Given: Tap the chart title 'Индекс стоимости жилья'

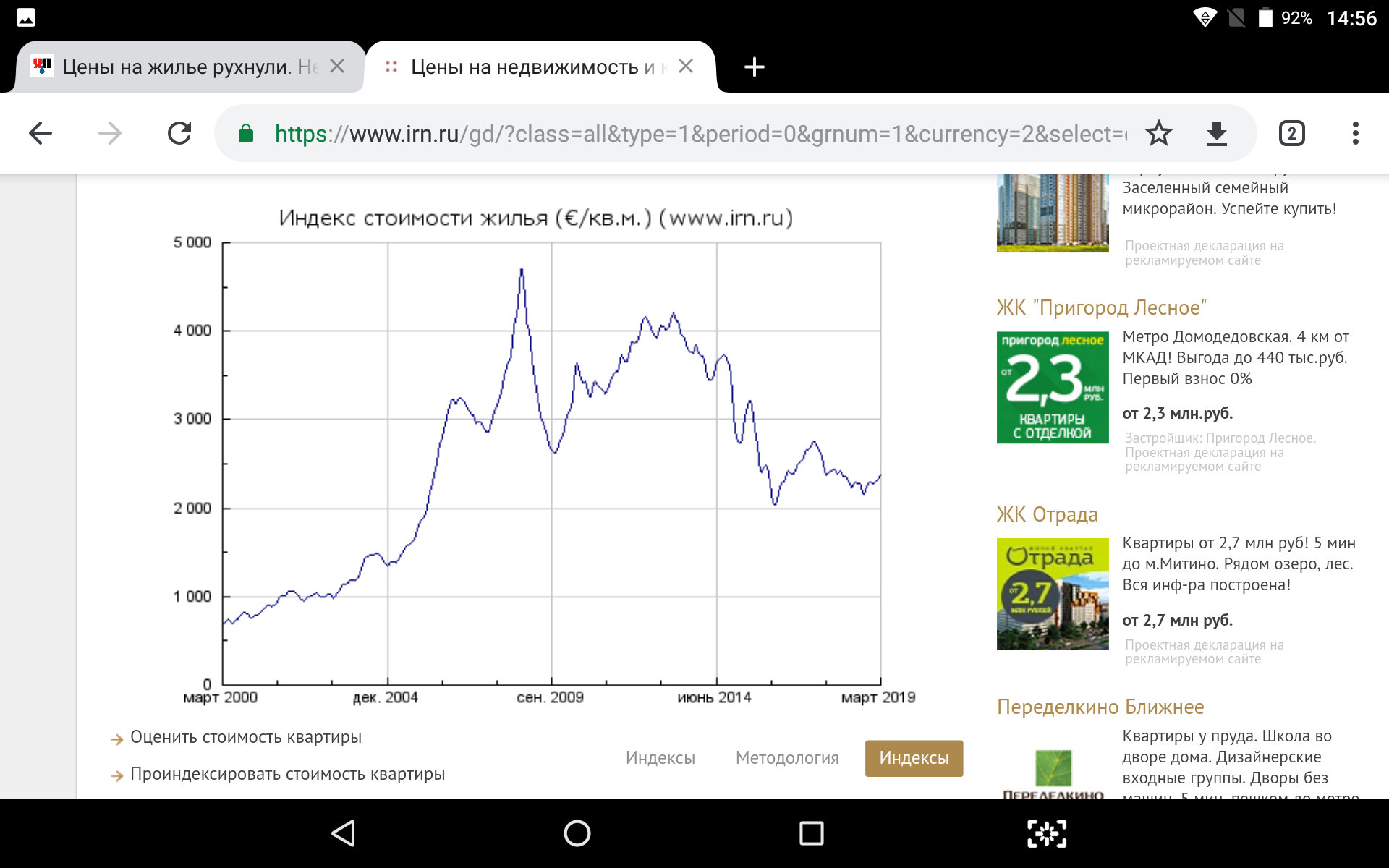Looking at the screenshot, I should [x=536, y=218].
